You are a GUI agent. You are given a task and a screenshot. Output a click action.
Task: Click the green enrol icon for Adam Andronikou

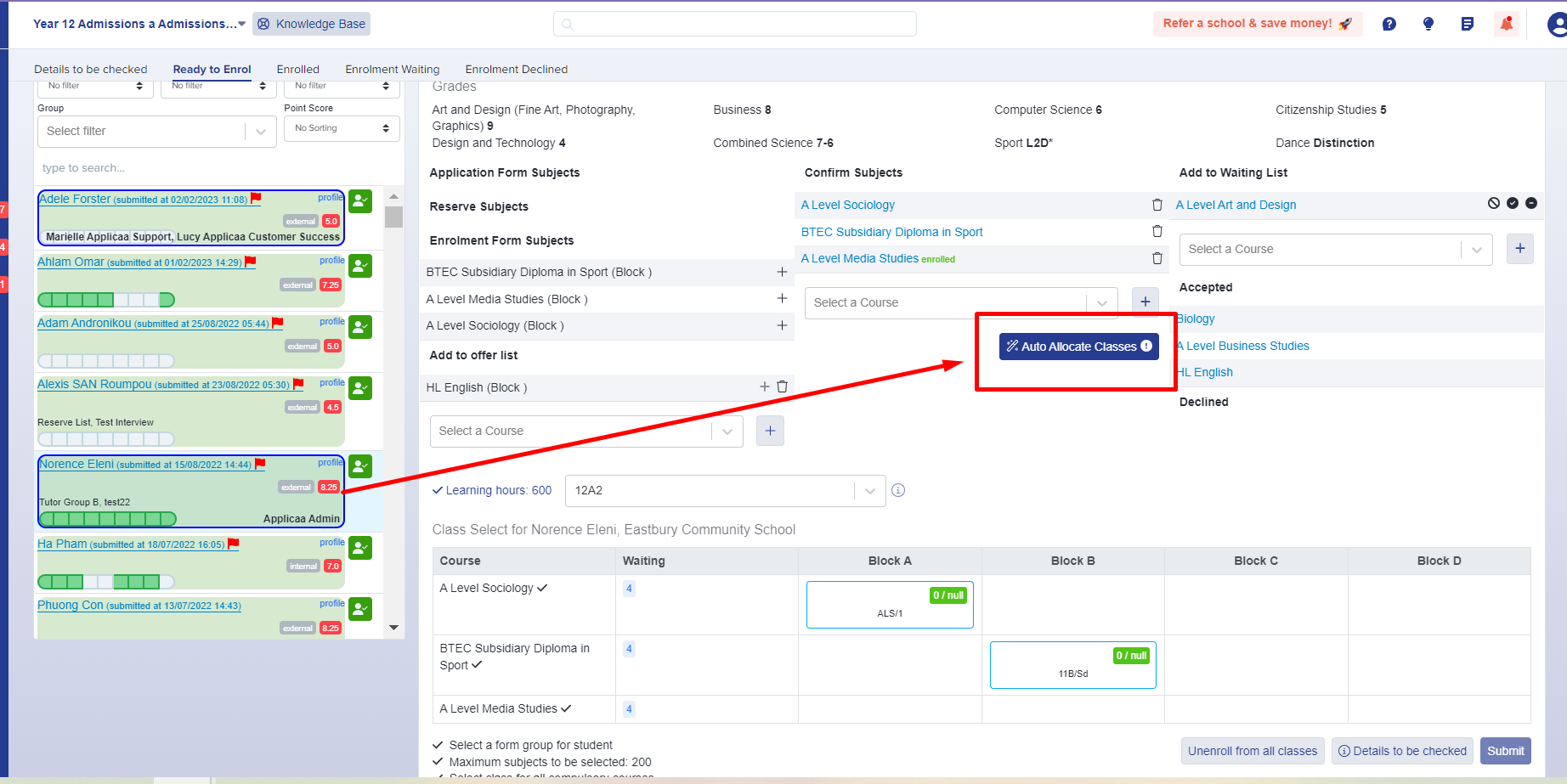click(x=360, y=327)
